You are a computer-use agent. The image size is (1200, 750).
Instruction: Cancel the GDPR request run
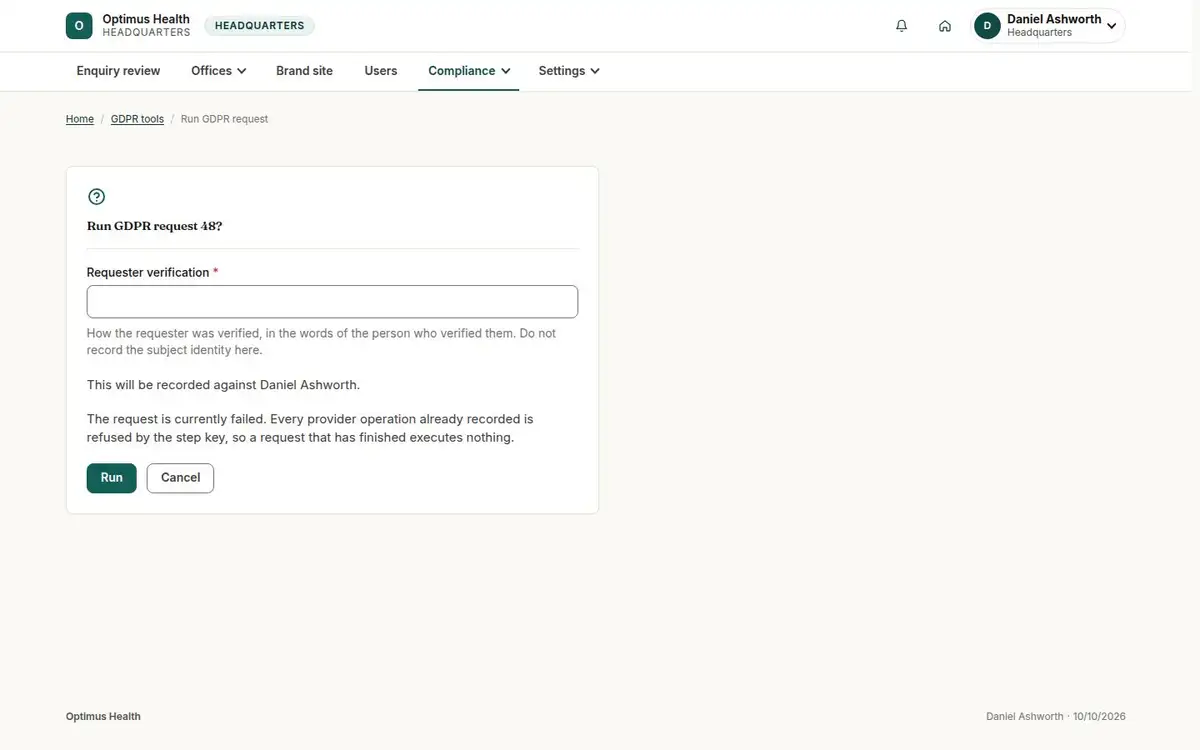click(180, 478)
